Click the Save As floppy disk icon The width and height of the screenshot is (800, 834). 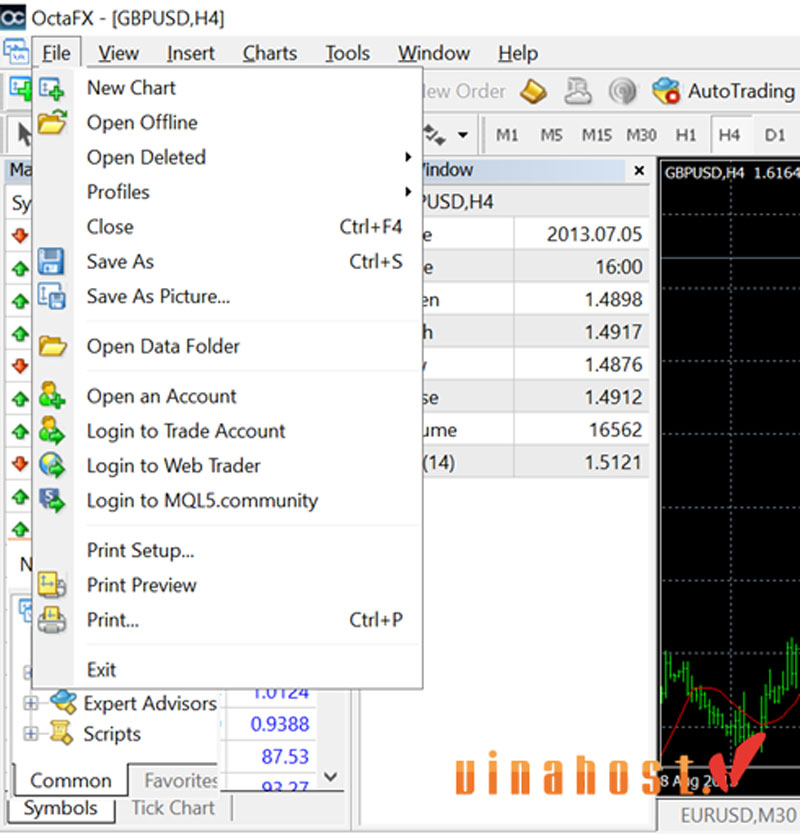(51, 262)
